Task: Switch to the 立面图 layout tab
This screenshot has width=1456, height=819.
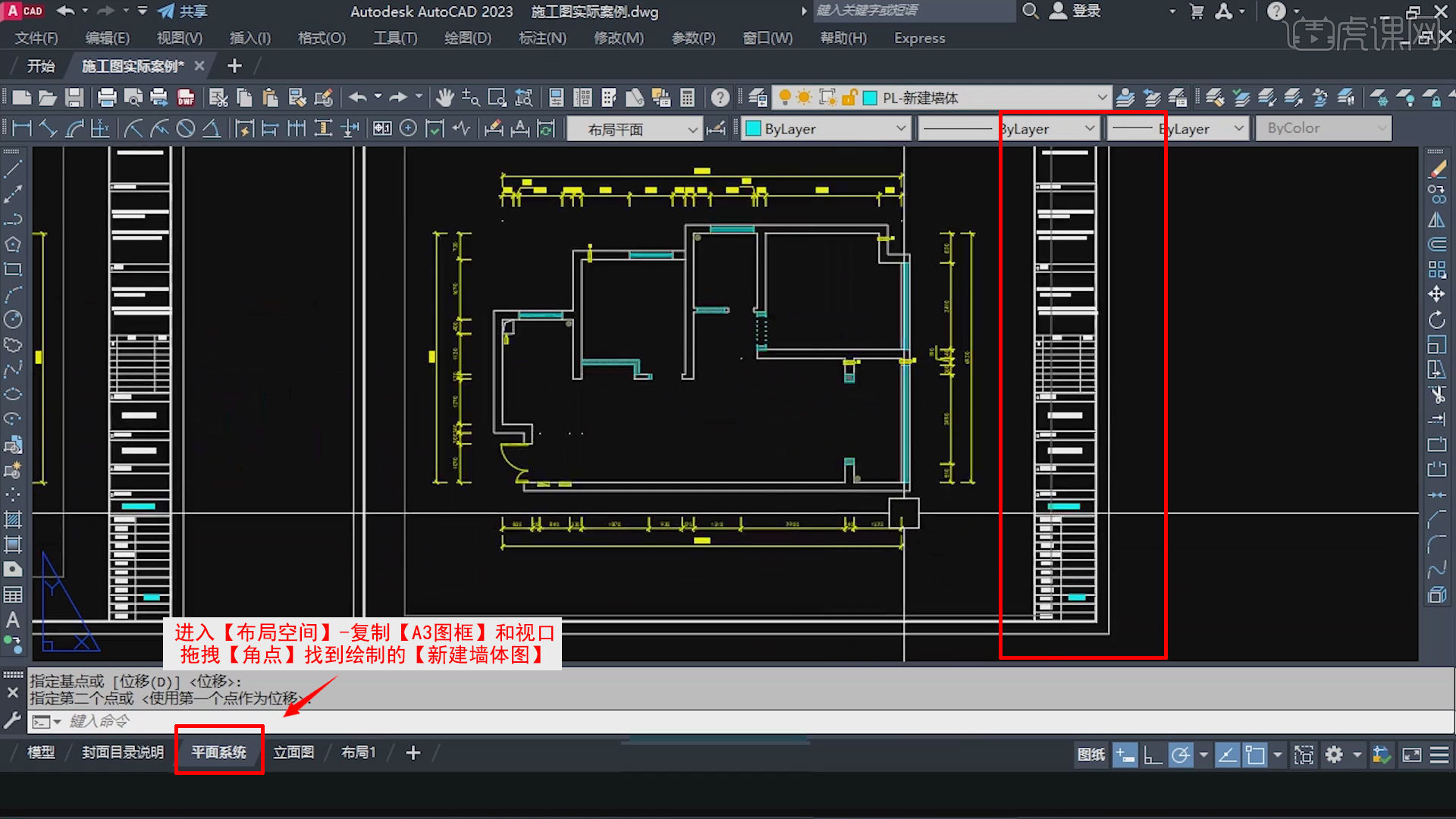Action: pyautogui.click(x=293, y=752)
